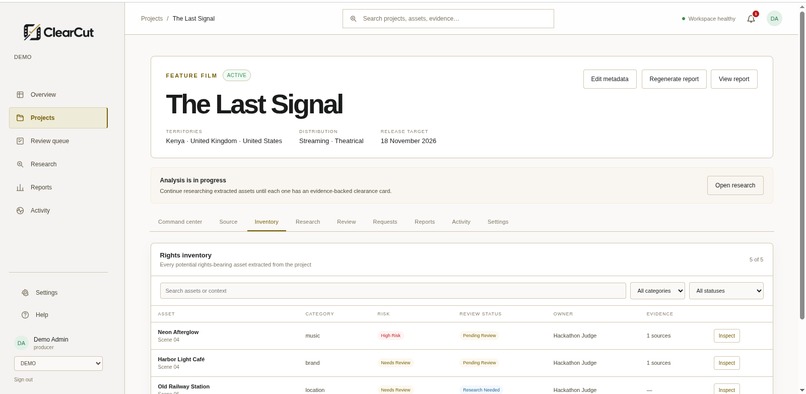Viewport: 806px width, 394px height.
Task: Click the music category cell
Action: (313, 335)
